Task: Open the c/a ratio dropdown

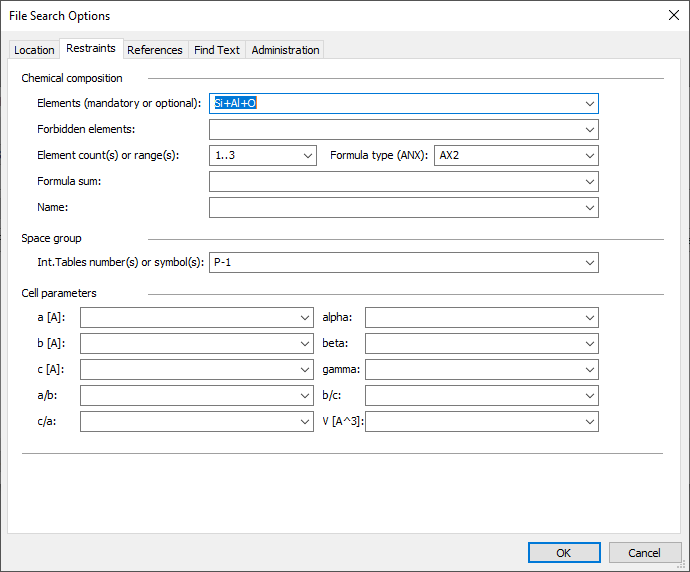Action: tap(305, 422)
